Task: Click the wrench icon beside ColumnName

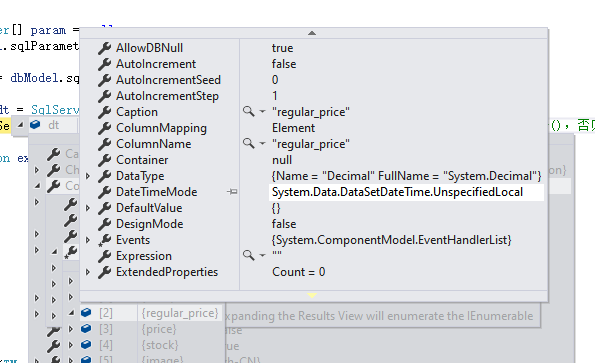Action: (x=104, y=144)
